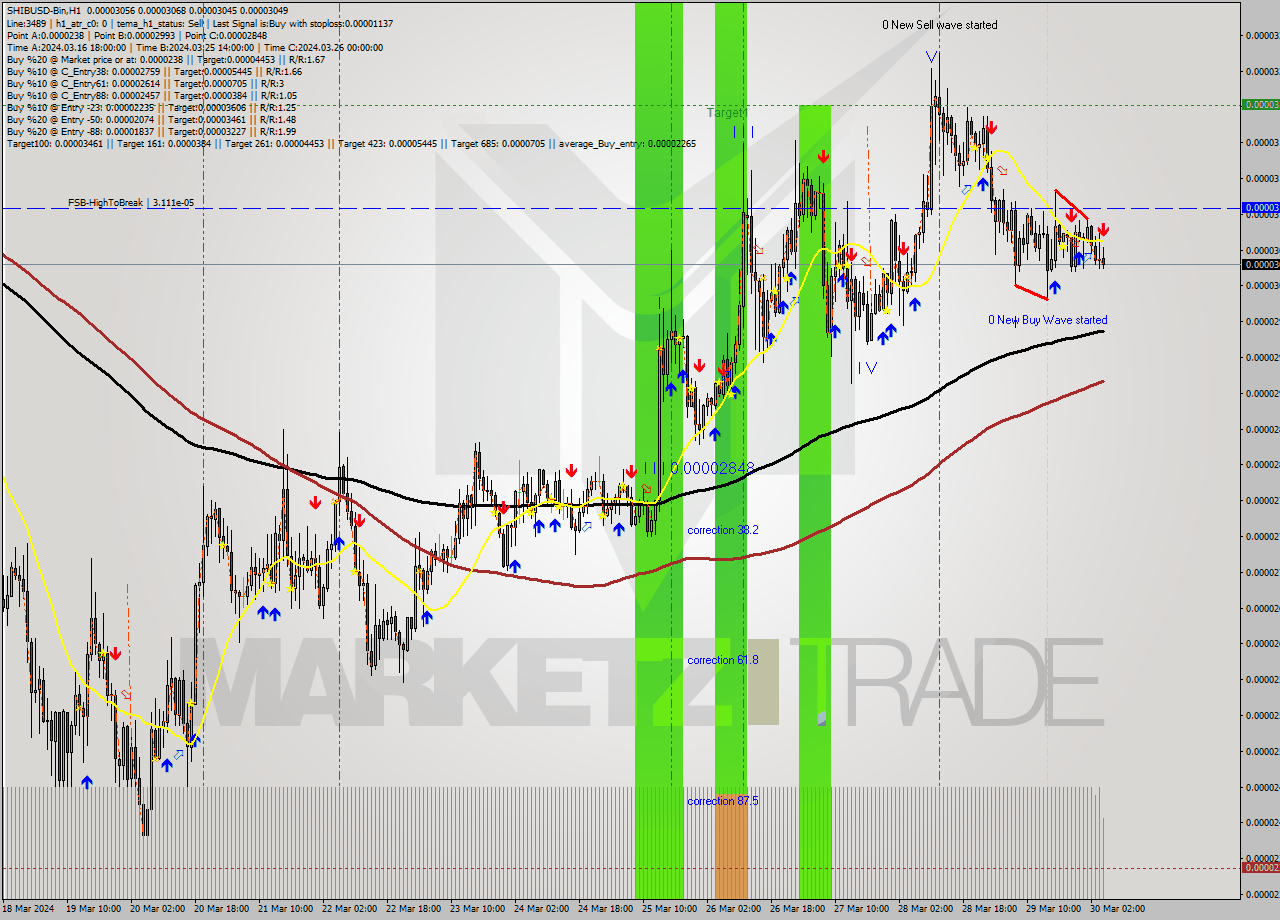Click the green 'Target' label
This screenshot has width=1280, height=920.
tap(726, 113)
